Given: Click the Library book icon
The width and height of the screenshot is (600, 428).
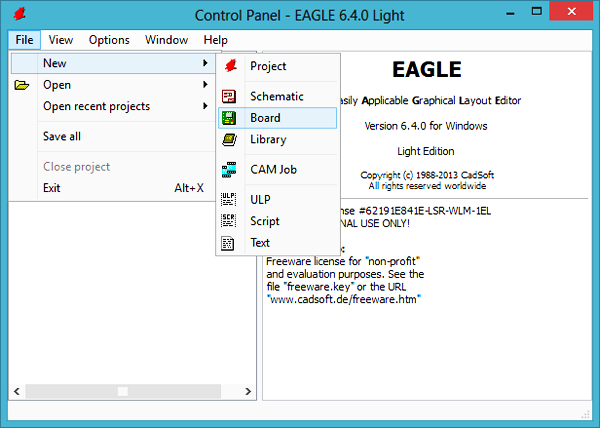Looking at the screenshot, I should point(229,140).
